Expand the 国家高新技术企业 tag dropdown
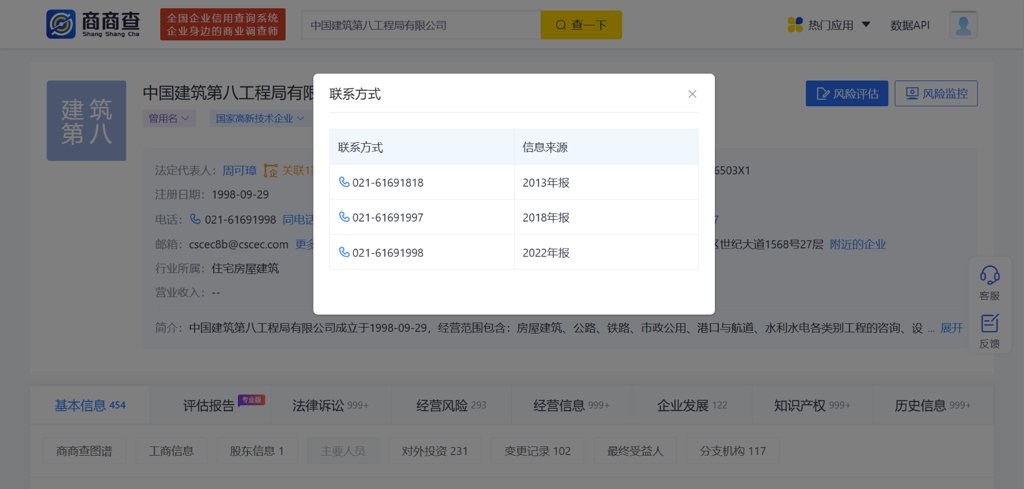This screenshot has height=489, width=1024. tap(261, 119)
